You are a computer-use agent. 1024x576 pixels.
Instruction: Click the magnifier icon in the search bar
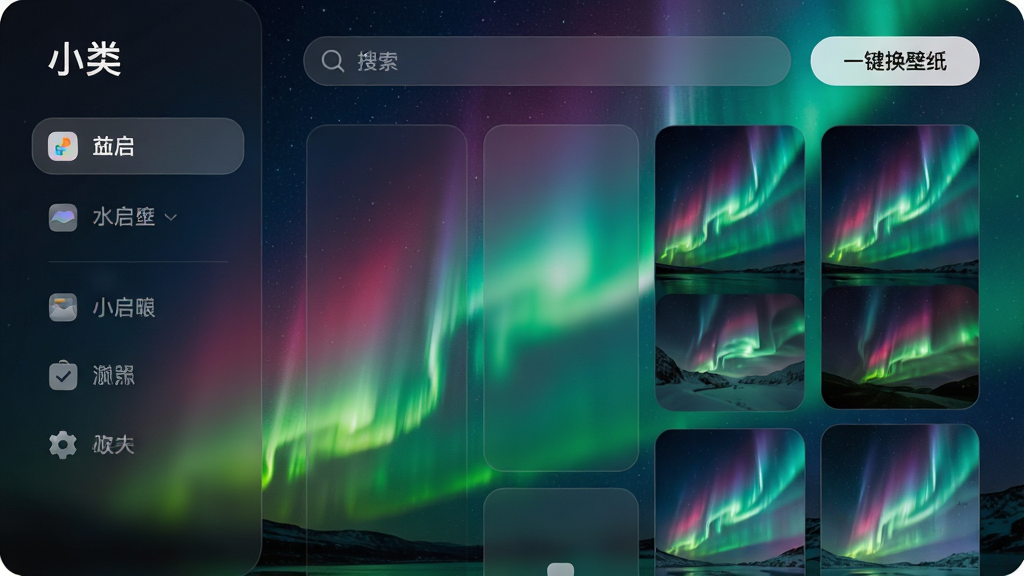(332, 61)
